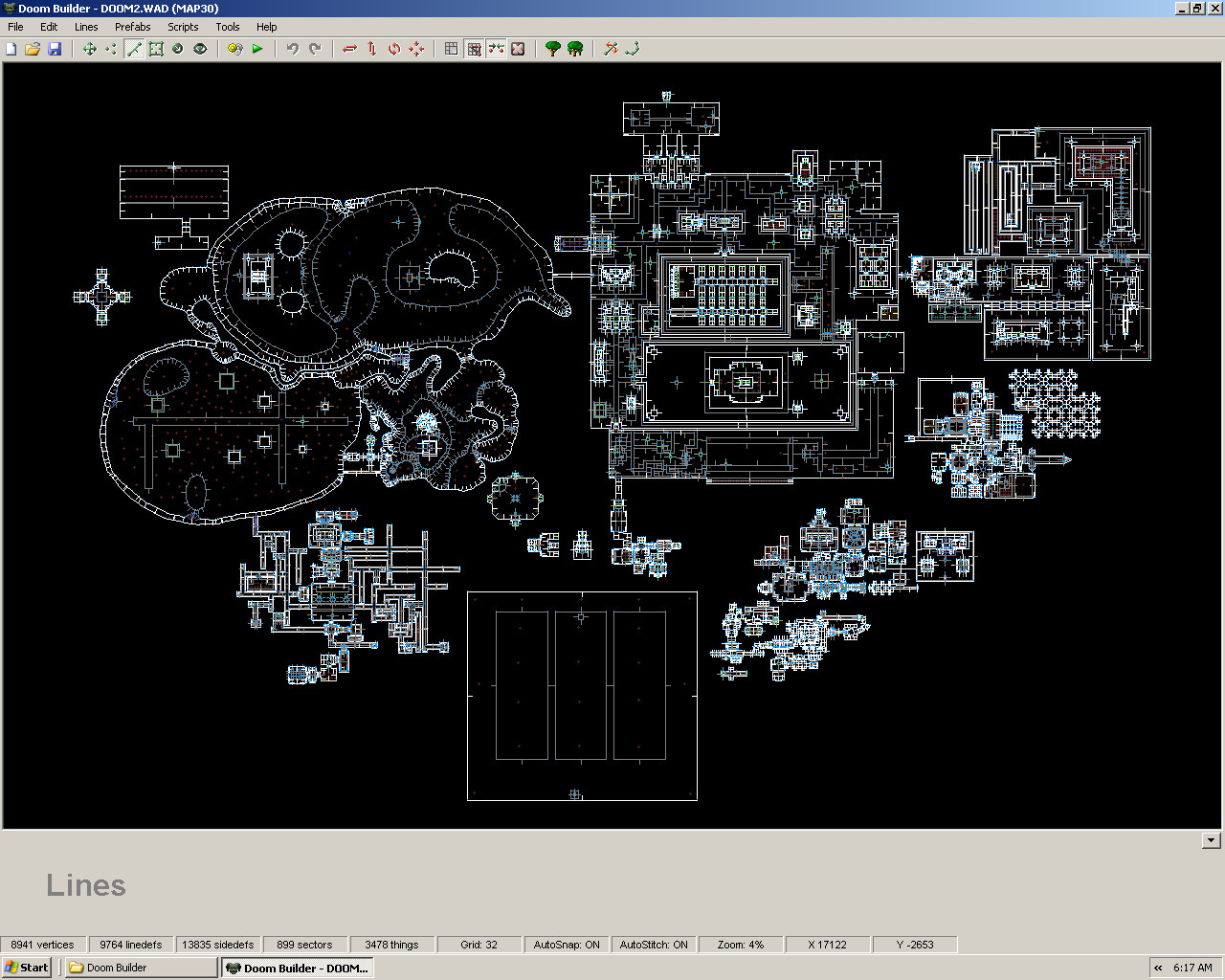
Task: Switch to Doom Builder folder taskbar button
Action: pyautogui.click(x=142, y=968)
